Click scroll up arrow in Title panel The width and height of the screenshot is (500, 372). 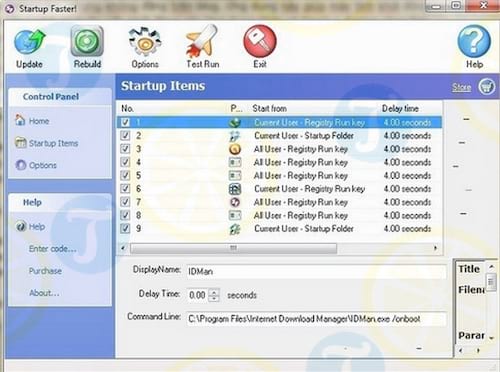click(491, 267)
